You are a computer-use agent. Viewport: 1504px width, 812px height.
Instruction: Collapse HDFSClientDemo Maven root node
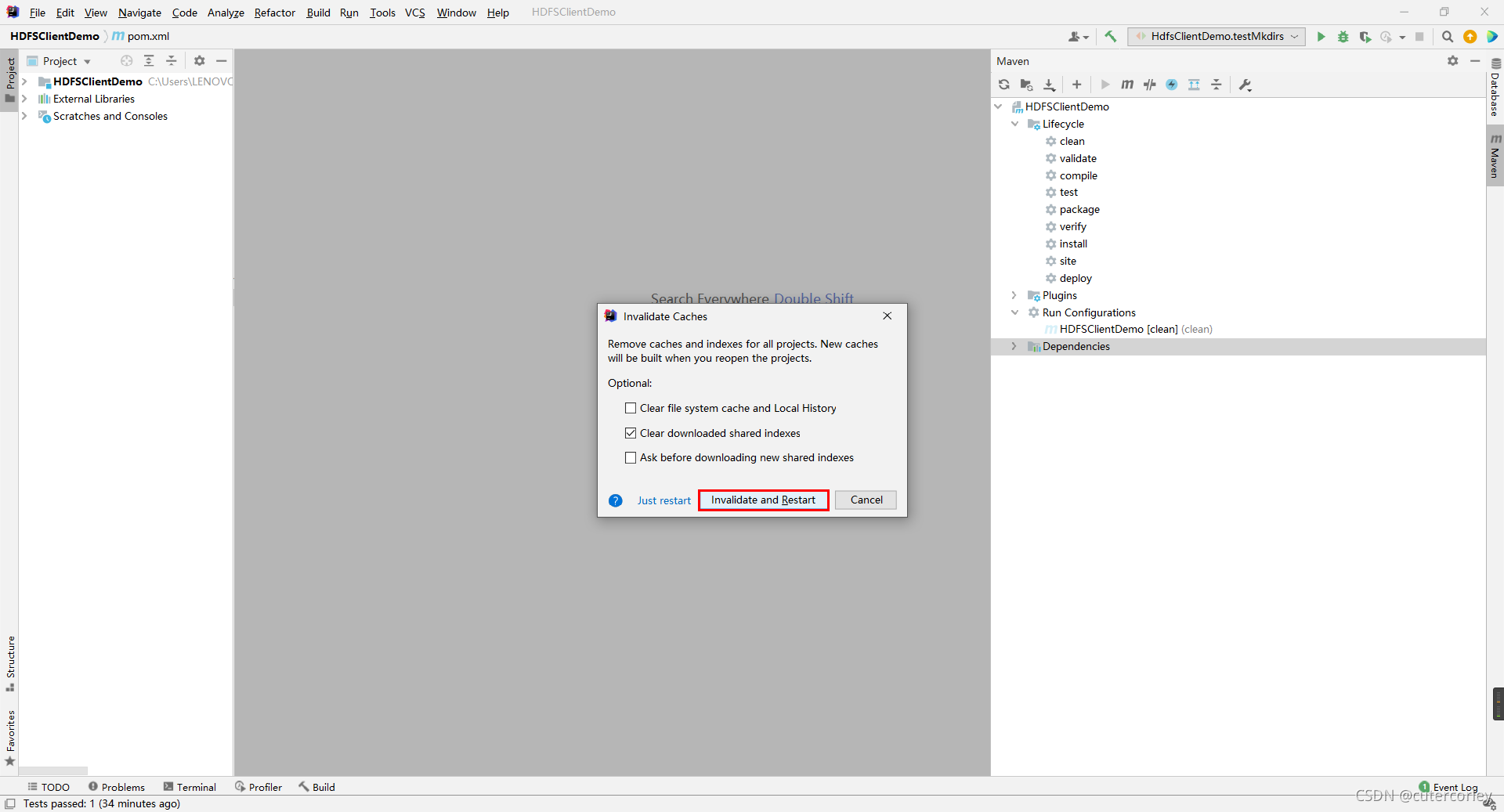point(998,106)
